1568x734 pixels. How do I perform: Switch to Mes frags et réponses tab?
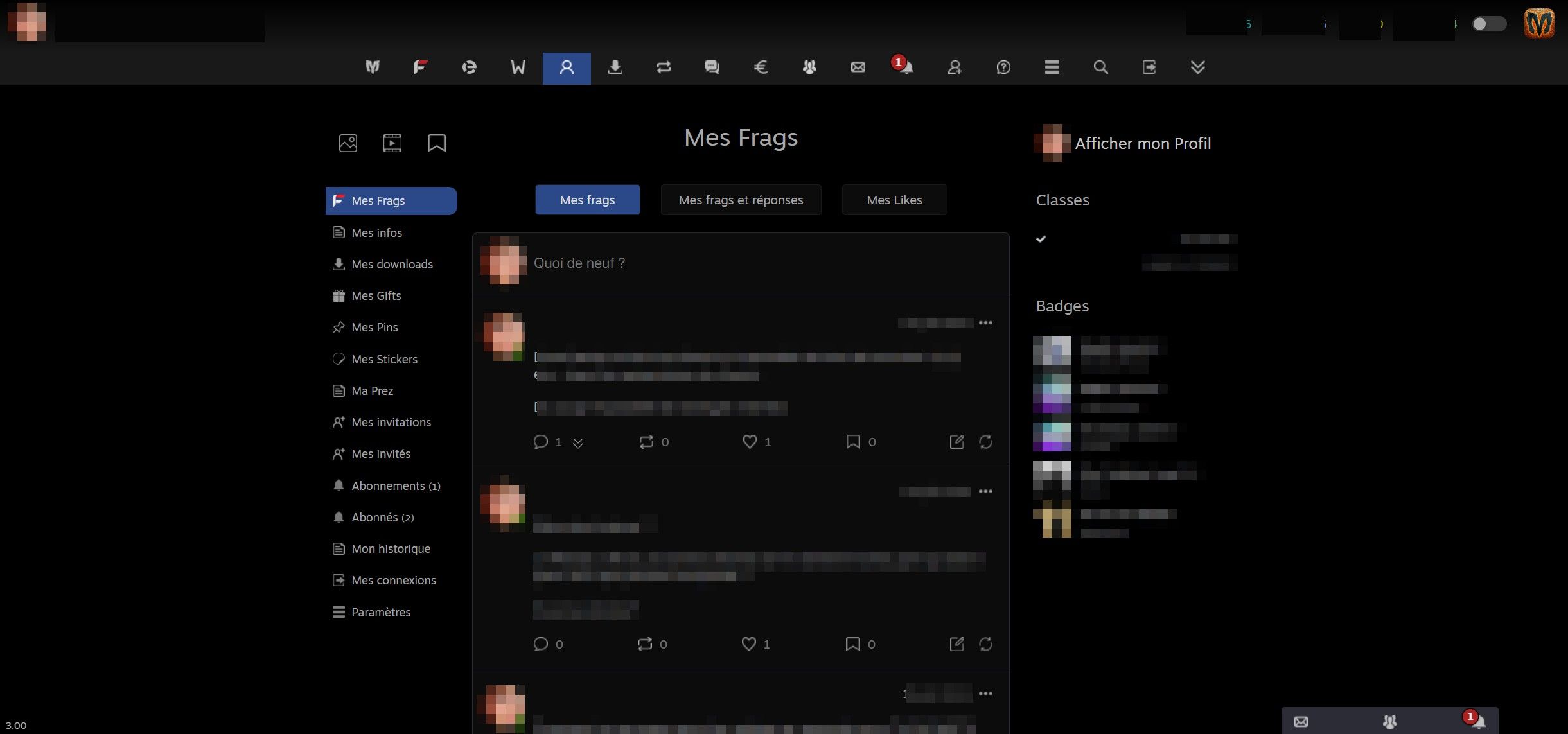point(741,200)
